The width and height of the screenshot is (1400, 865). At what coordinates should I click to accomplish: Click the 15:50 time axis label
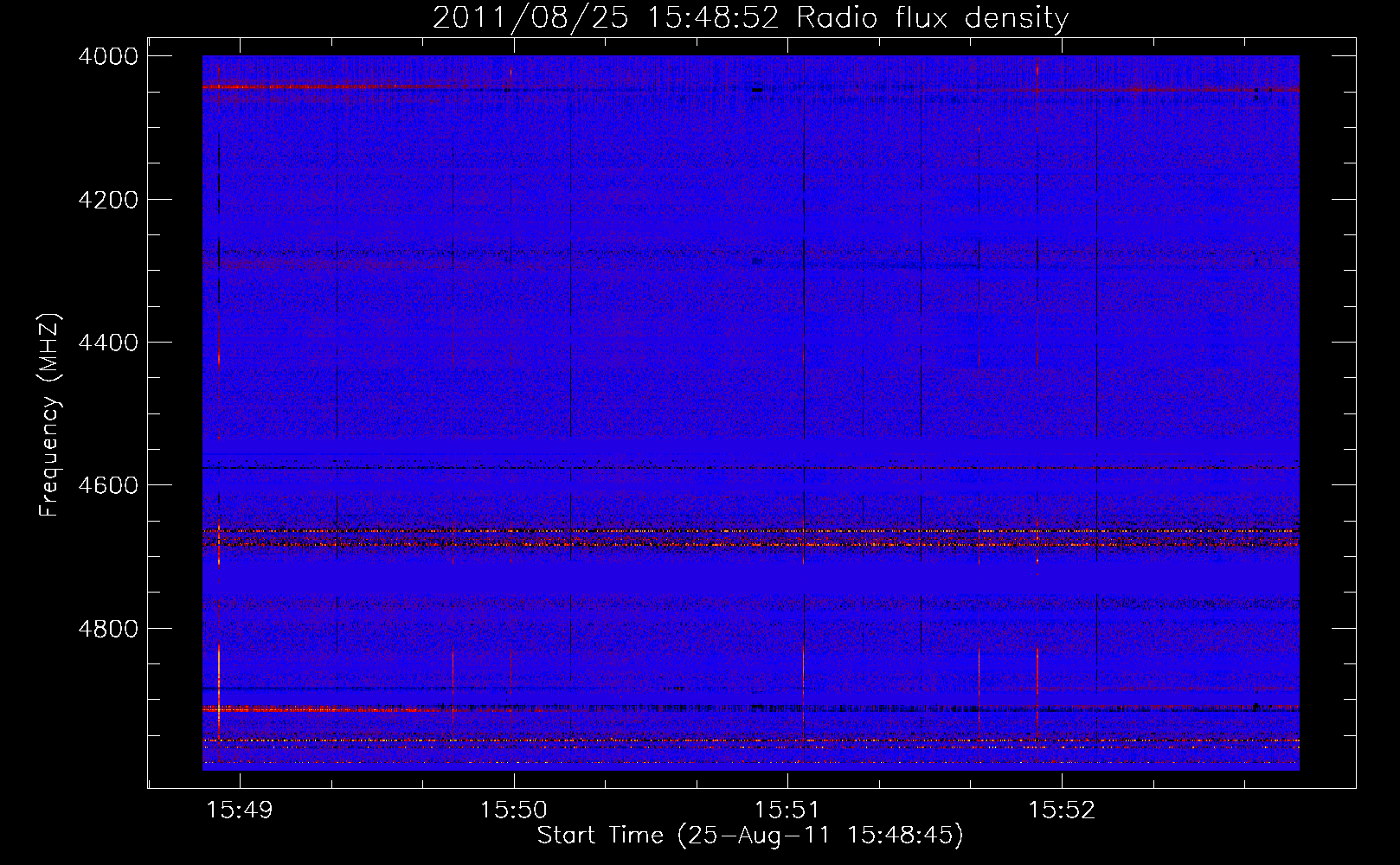point(514,811)
